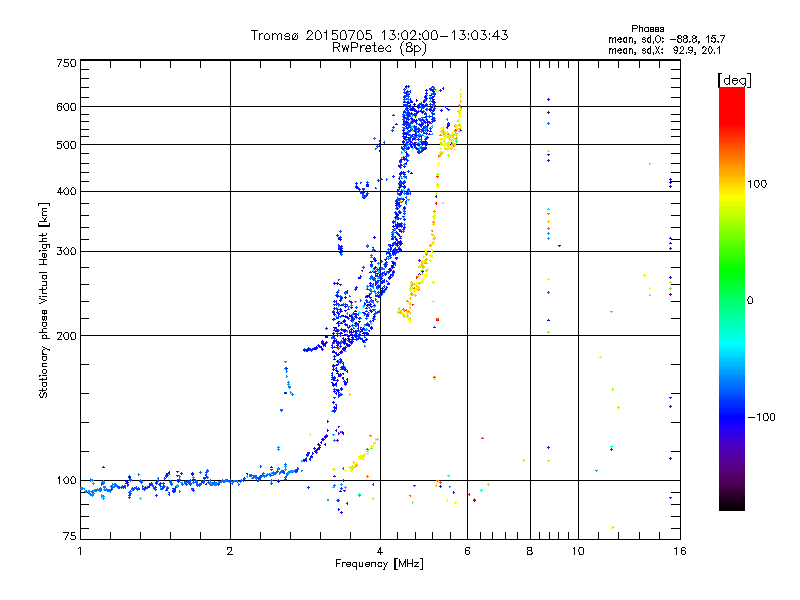Click the x-axis title 'Frequency [MHz]'
800x600 pixels.
[x=379, y=564]
